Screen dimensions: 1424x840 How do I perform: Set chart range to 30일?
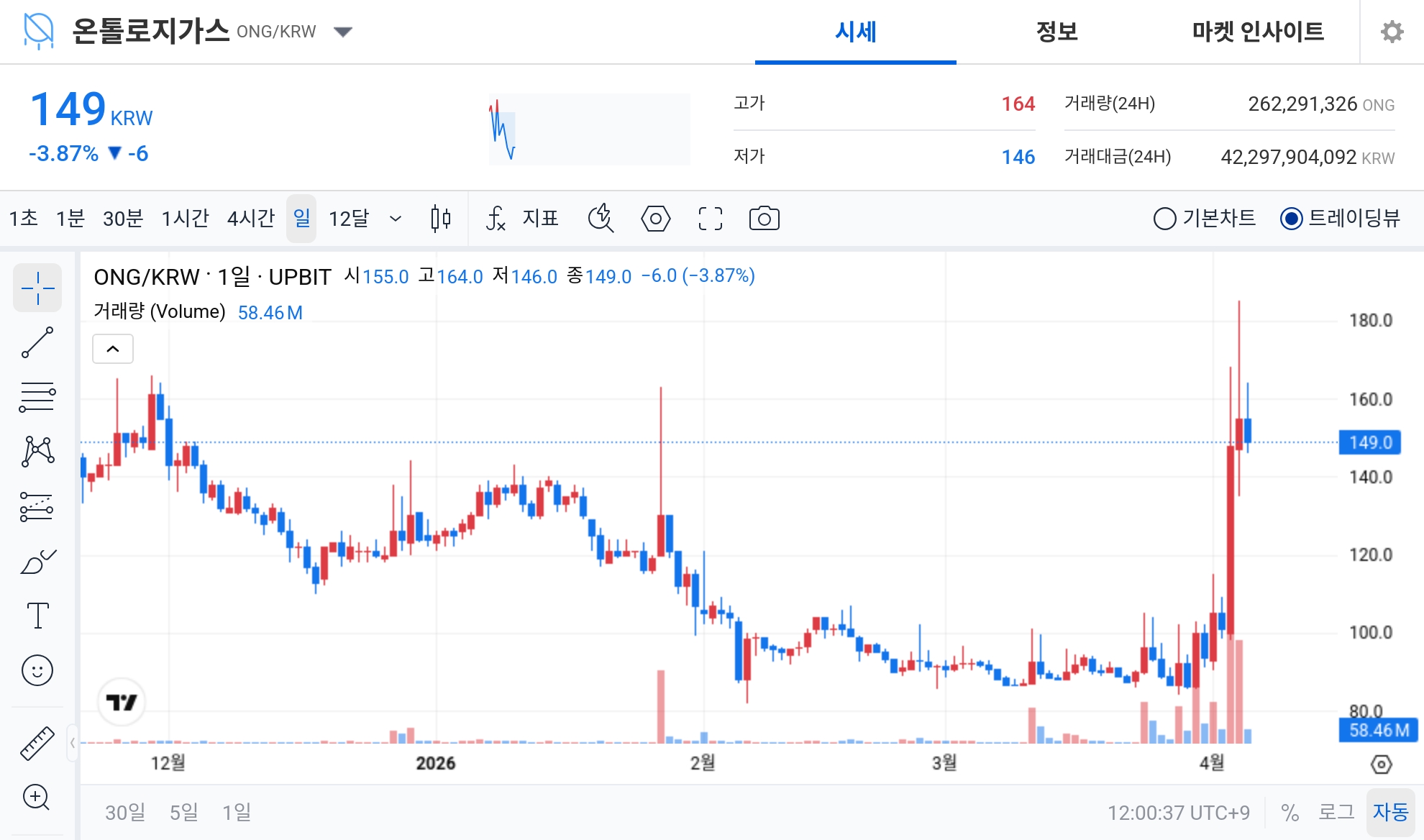[124, 812]
